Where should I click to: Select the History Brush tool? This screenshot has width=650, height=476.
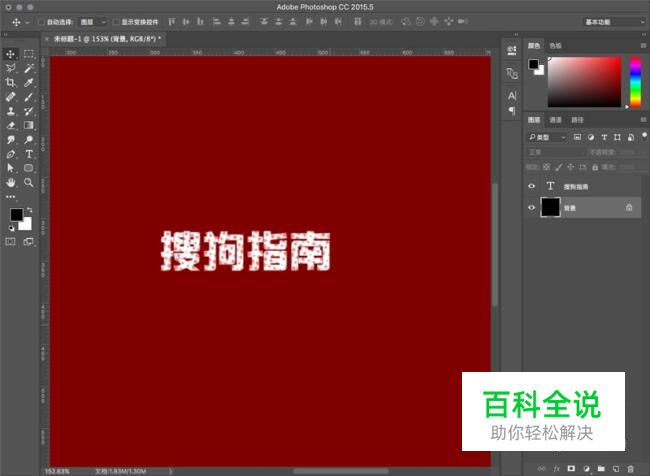click(29, 111)
